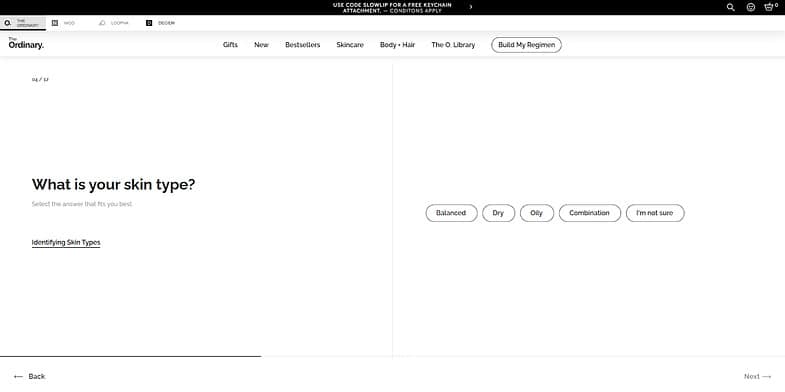This screenshot has height=392, width=785.
Task: Switch to the NIOD brand tab
Action: coord(64,23)
